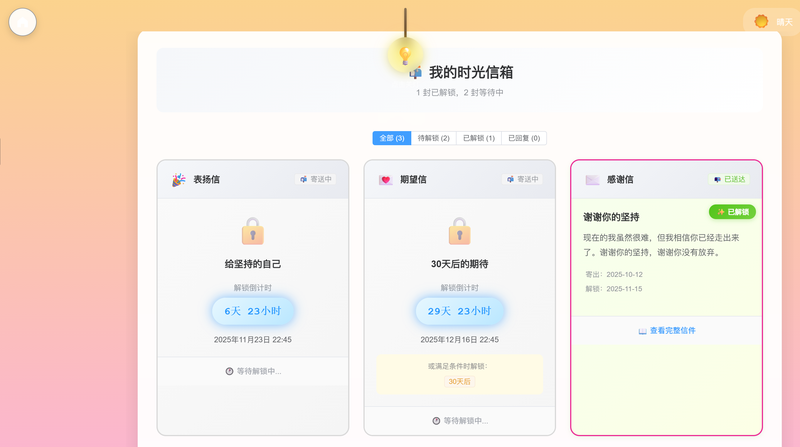Screen dimensions: 800x447
Task: Click the heart envelope icon on 期望信
Action: [x=386, y=180]
